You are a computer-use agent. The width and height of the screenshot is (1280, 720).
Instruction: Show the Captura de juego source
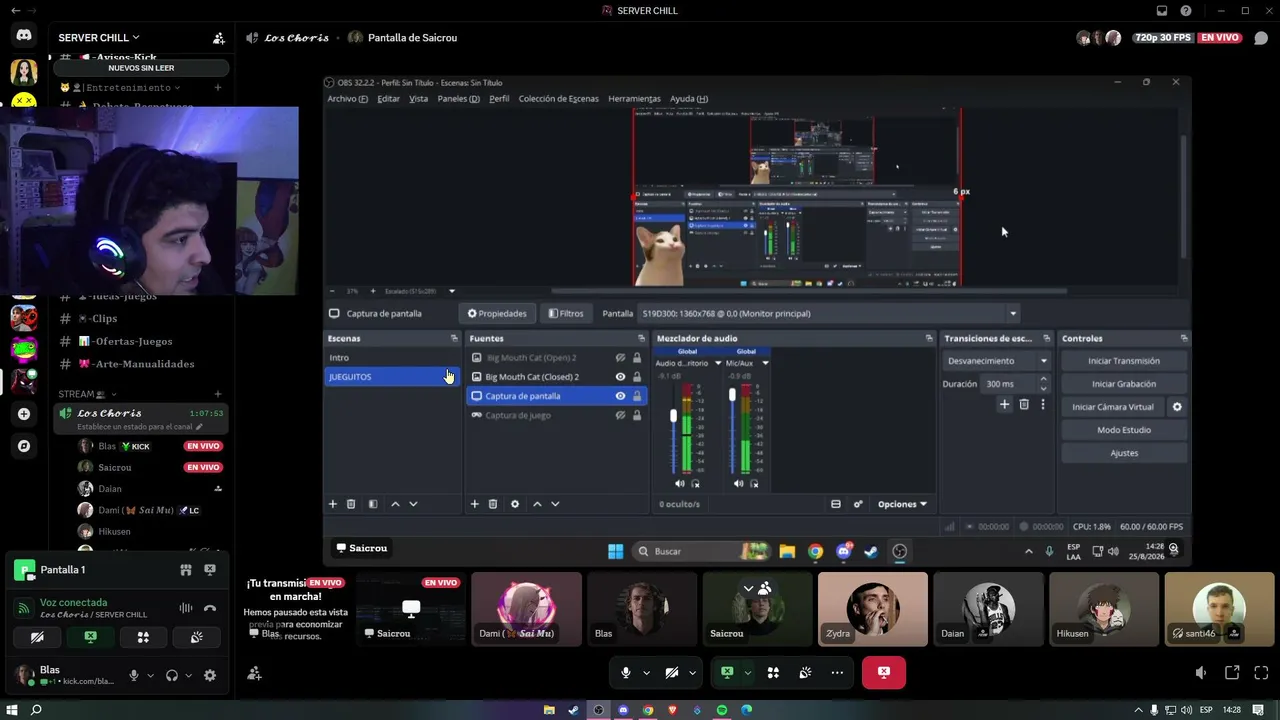(620, 415)
